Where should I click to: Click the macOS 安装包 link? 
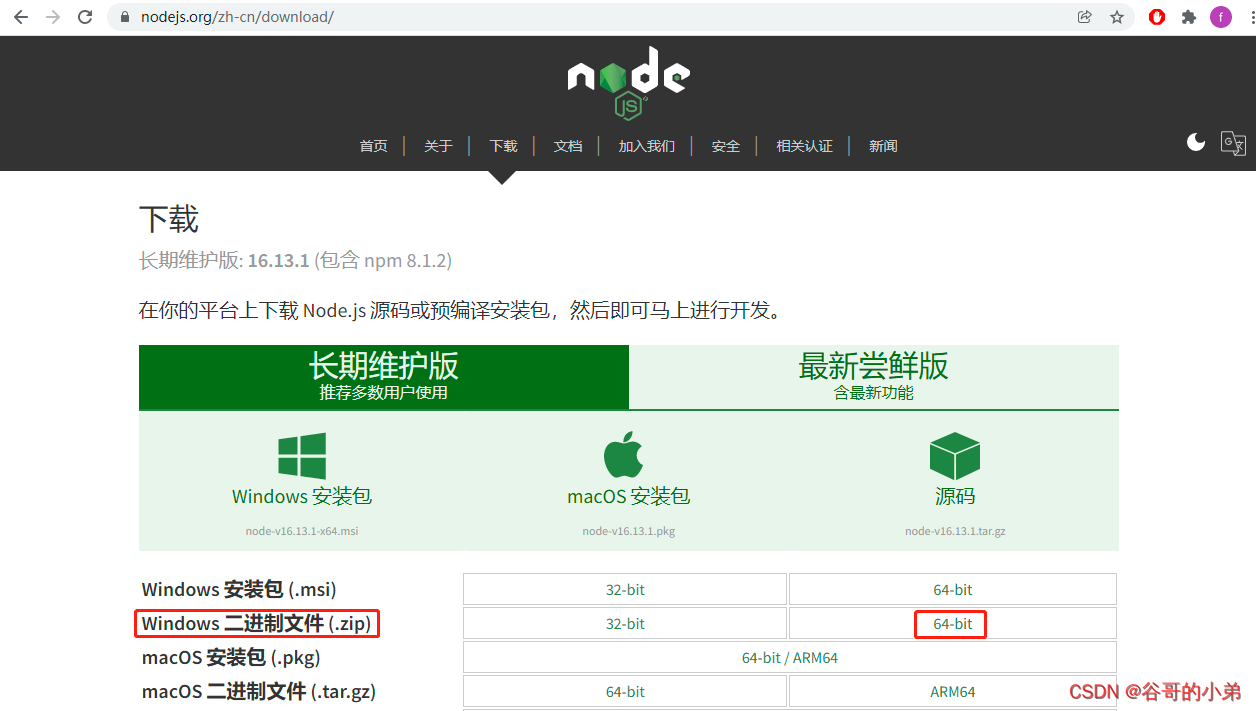click(x=629, y=496)
